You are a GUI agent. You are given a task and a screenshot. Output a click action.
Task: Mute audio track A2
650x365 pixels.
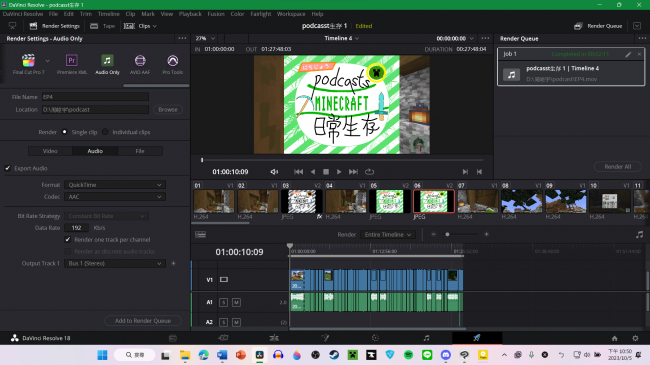236,322
